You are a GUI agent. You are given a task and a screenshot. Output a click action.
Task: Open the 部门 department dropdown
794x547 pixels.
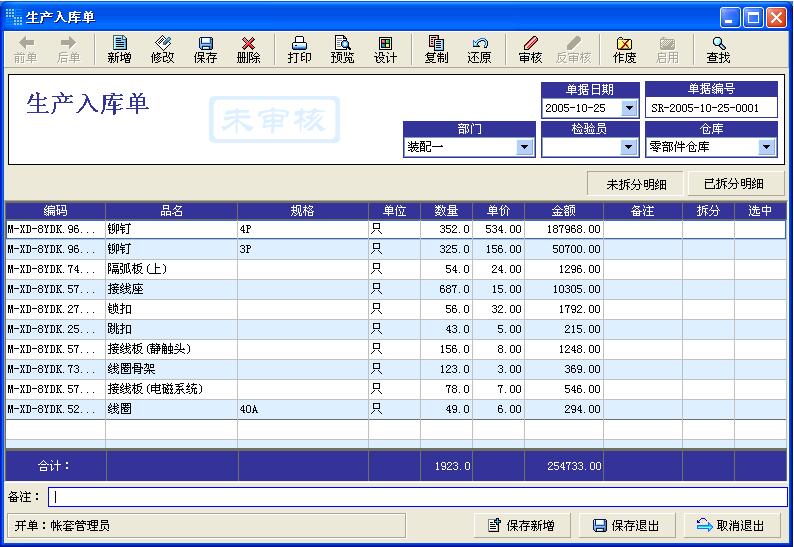click(x=524, y=147)
